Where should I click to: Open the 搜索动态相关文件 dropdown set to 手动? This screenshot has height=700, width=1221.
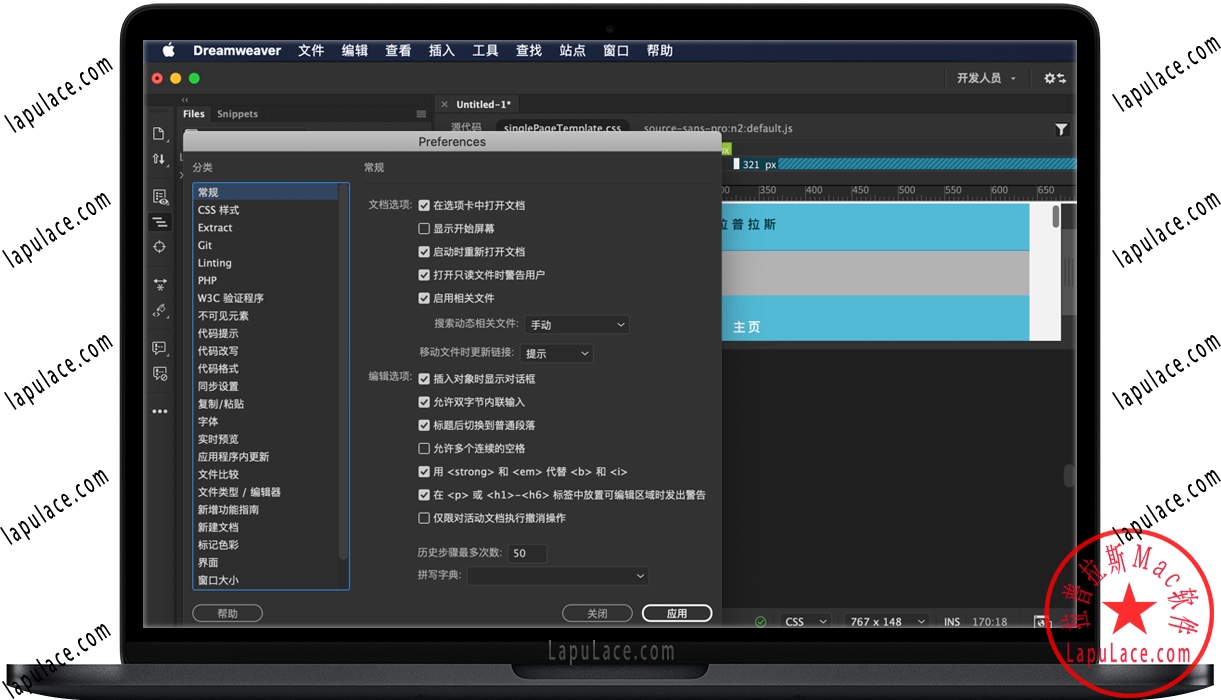click(577, 325)
